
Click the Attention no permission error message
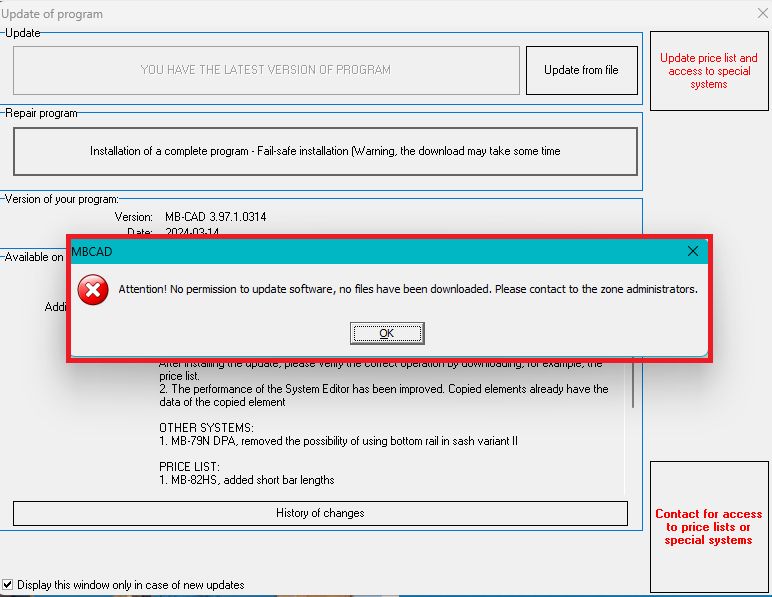[407, 289]
